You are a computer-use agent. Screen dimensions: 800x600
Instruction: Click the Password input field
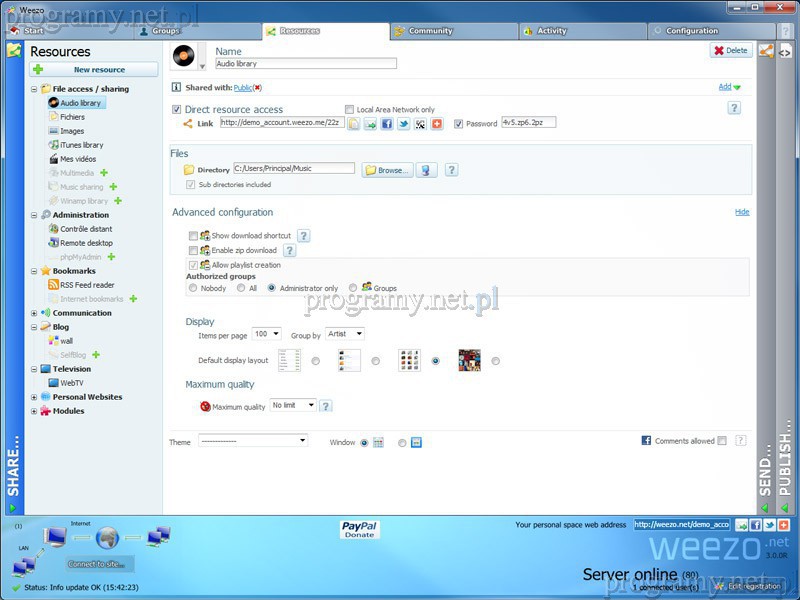tap(528, 123)
